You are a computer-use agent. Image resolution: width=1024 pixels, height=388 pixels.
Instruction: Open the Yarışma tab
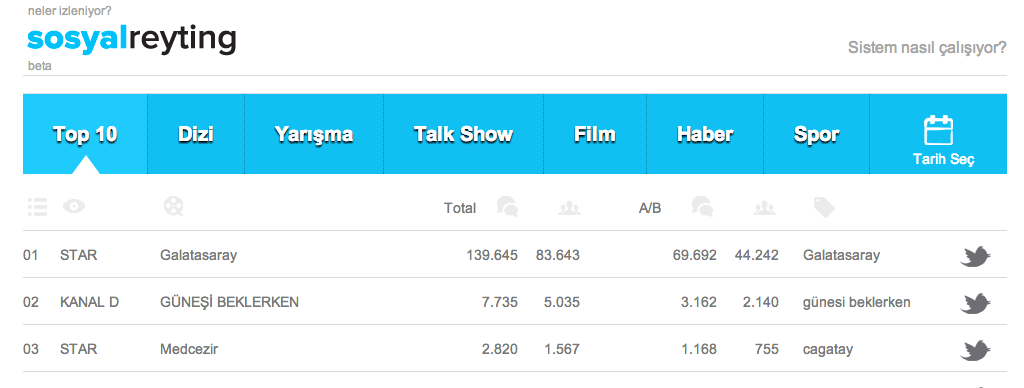coord(313,134)
